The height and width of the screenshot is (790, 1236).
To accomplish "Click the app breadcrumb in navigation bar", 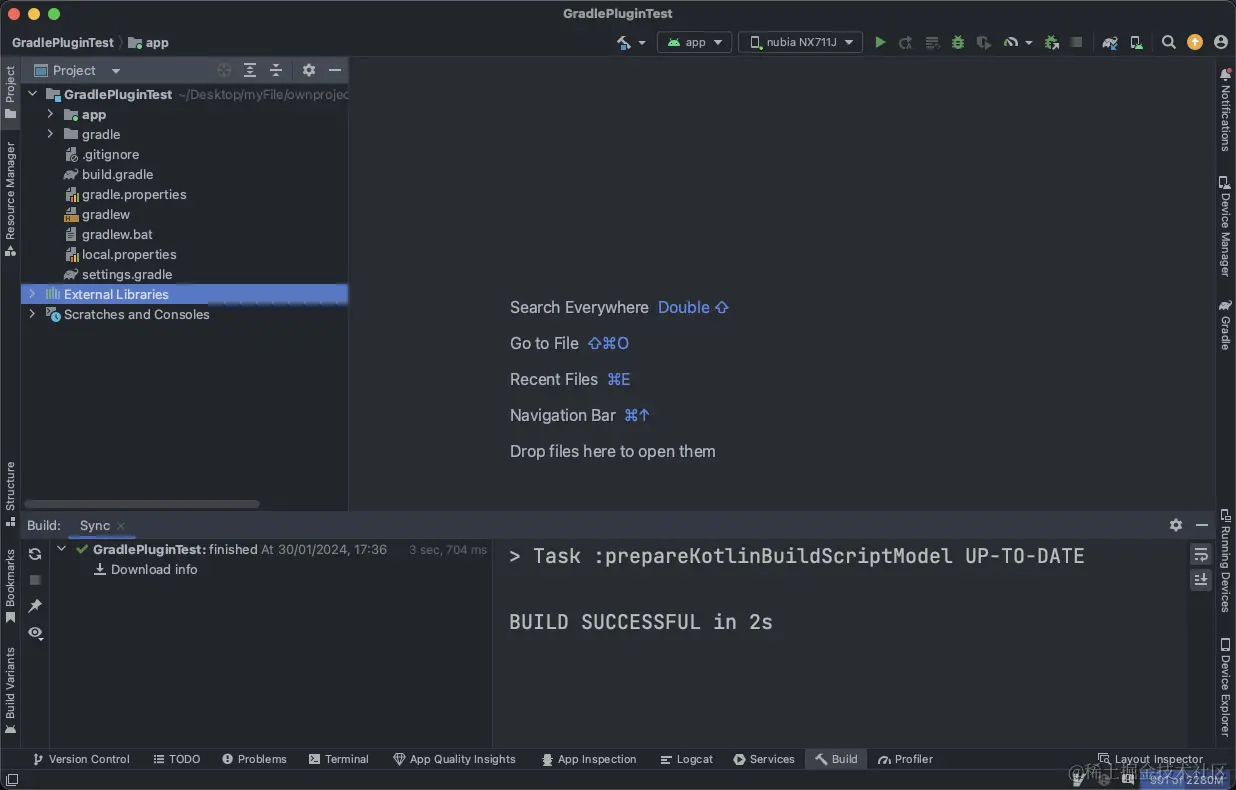I will pyautogui.click(x=148, y=43).
